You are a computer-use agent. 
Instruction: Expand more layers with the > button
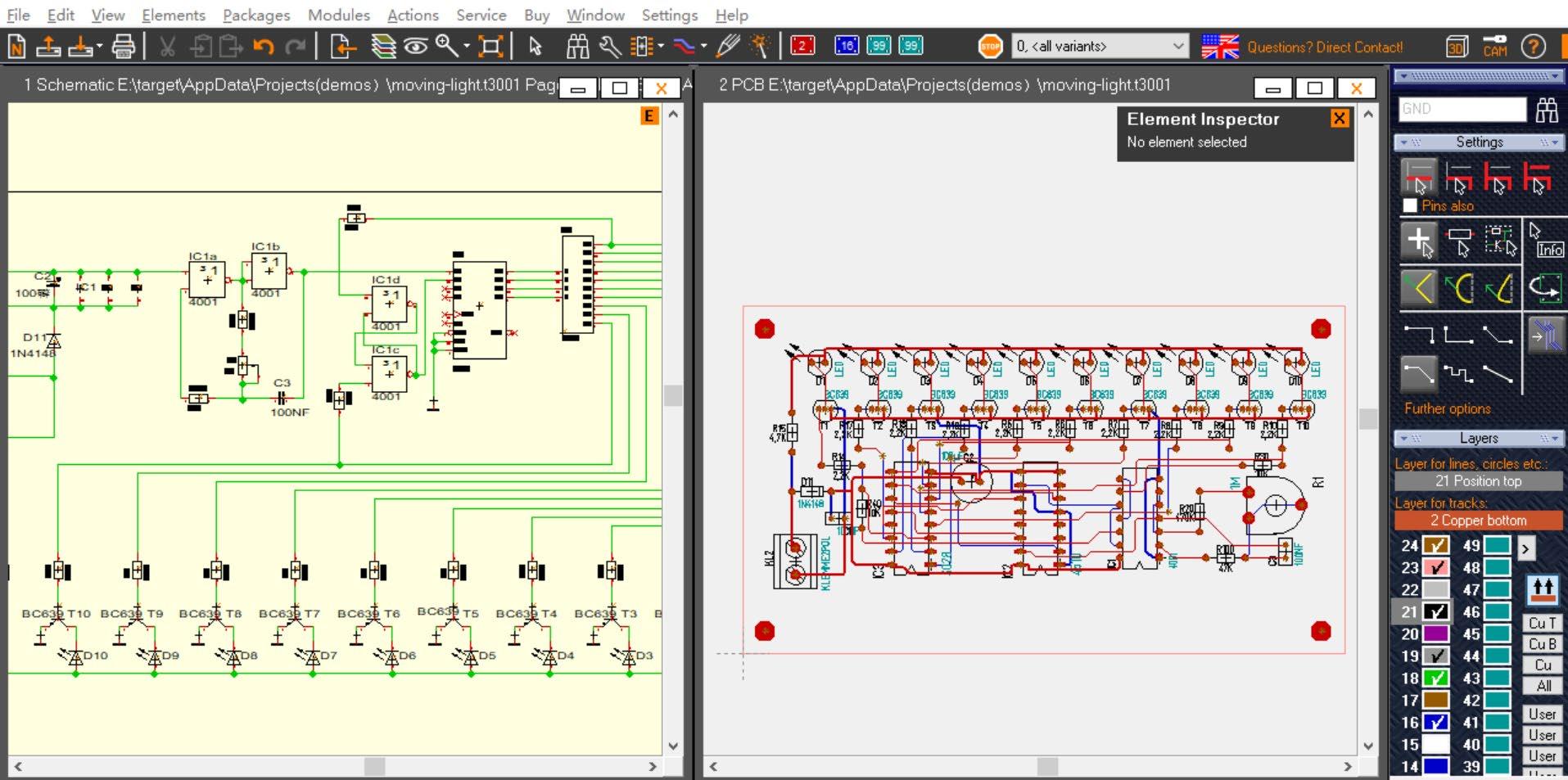click(x=1525, y=548)
